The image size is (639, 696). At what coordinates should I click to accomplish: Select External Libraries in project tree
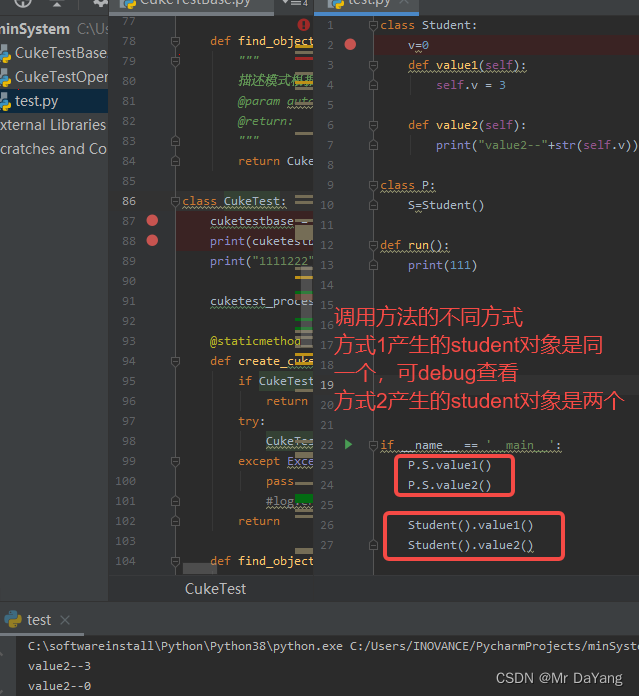click(53, 125)
